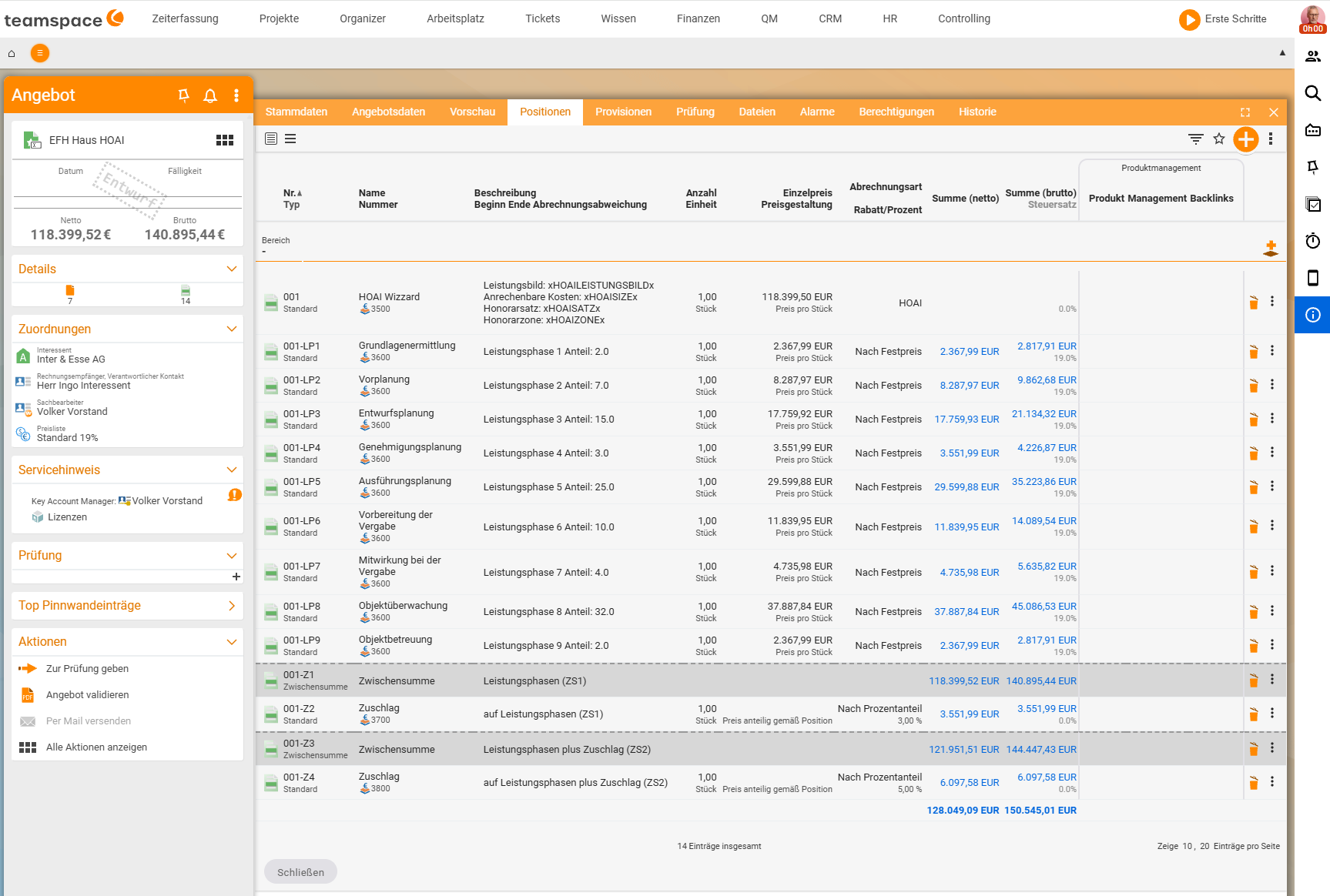
Task: Open the filter icon in positions toolbar
Action: pos(1195,139)
